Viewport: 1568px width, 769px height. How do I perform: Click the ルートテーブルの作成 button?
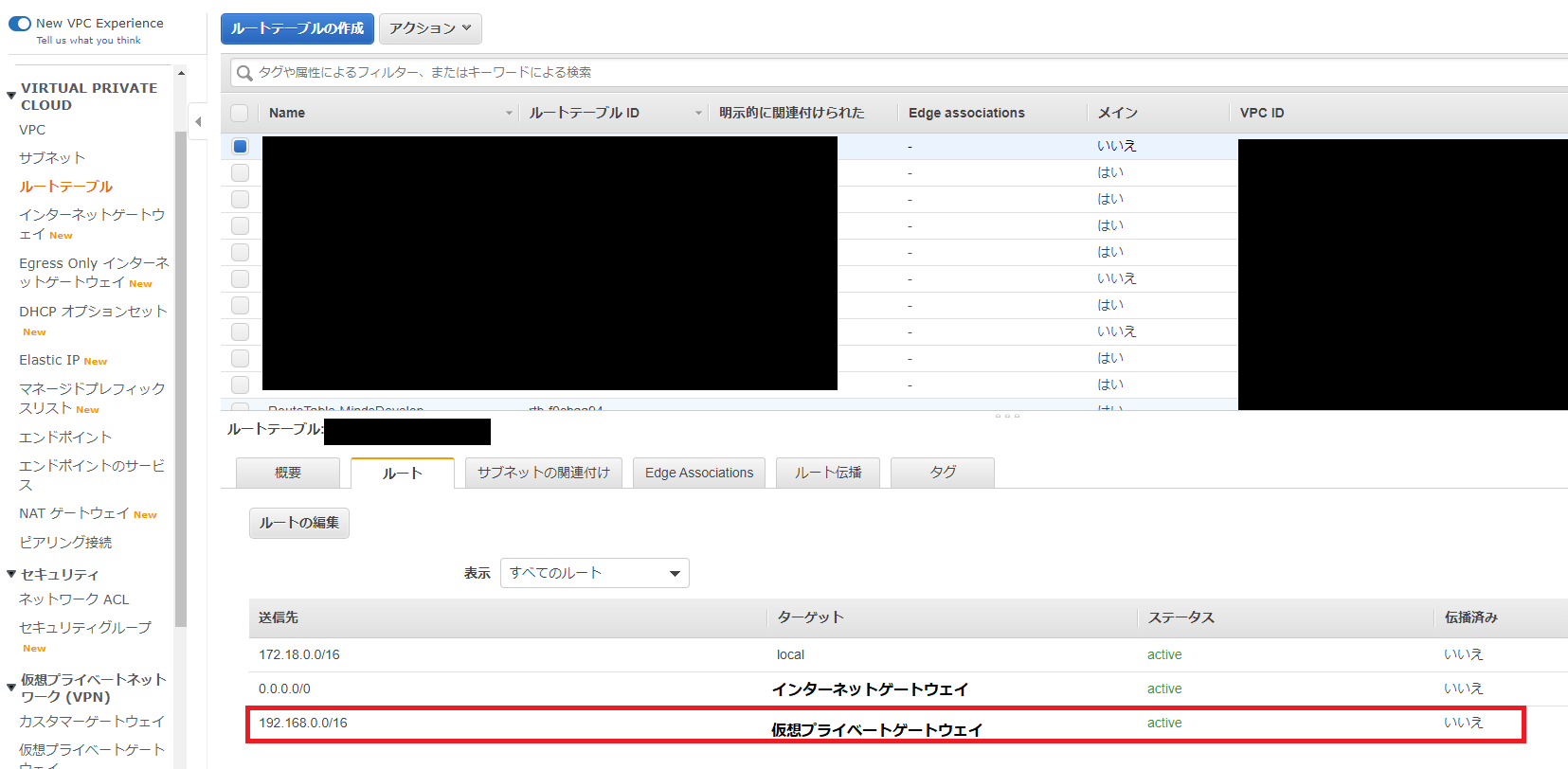[297, 28]
